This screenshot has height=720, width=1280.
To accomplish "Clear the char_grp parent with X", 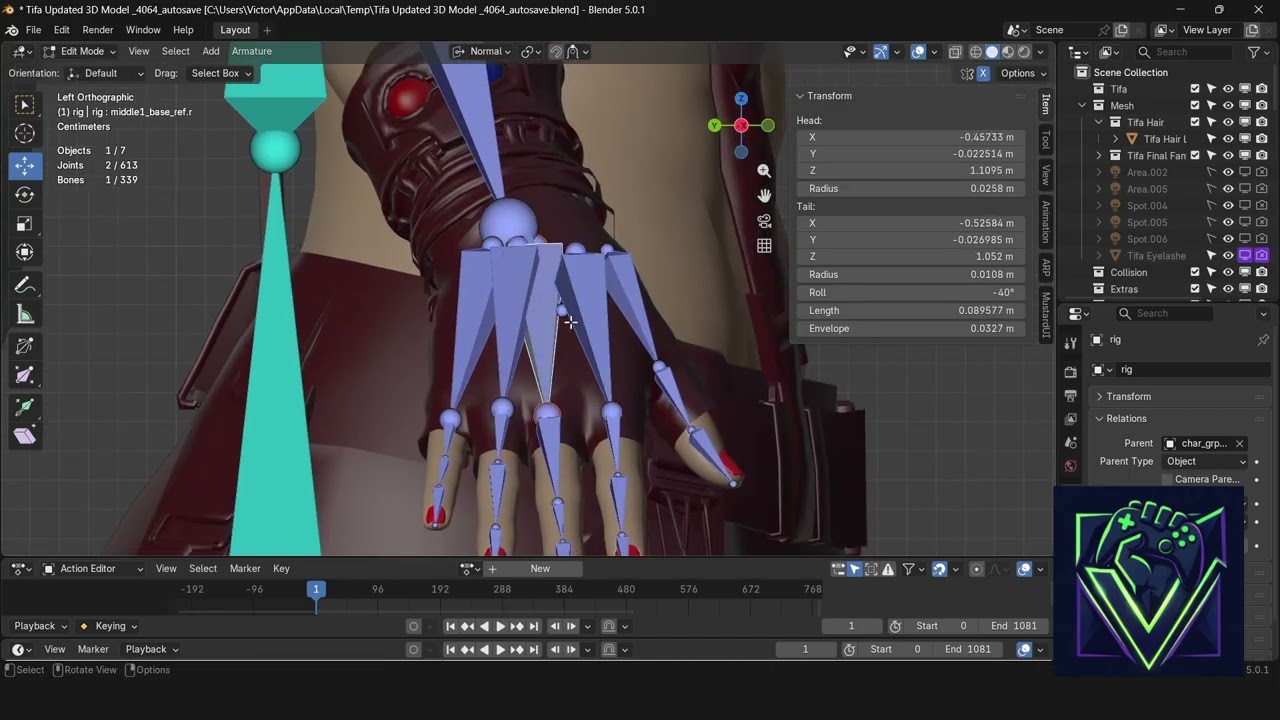I will click(x=1239, y=444).
